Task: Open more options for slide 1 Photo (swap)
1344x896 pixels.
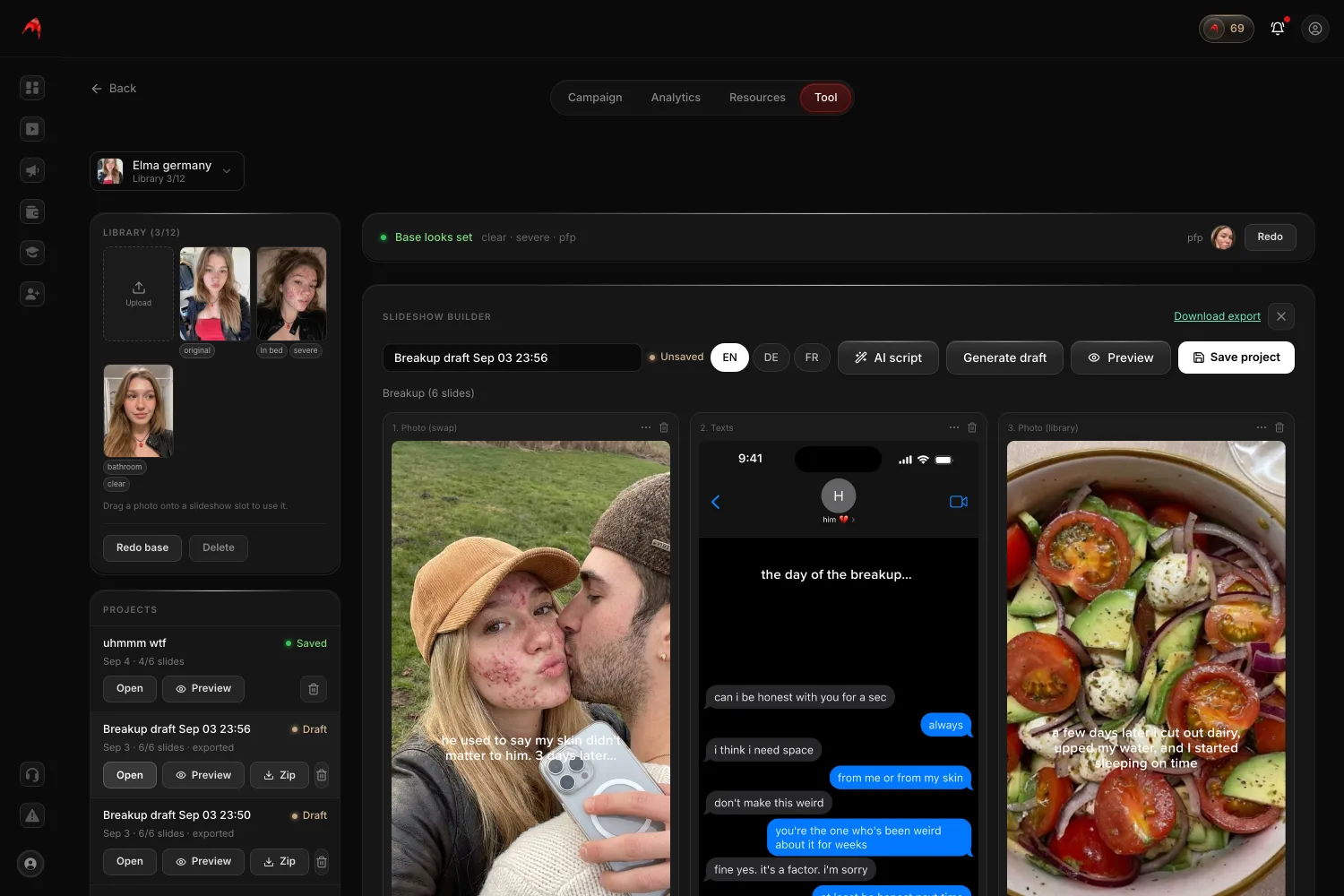Action: pyautogui.click(x=646, y=427)
